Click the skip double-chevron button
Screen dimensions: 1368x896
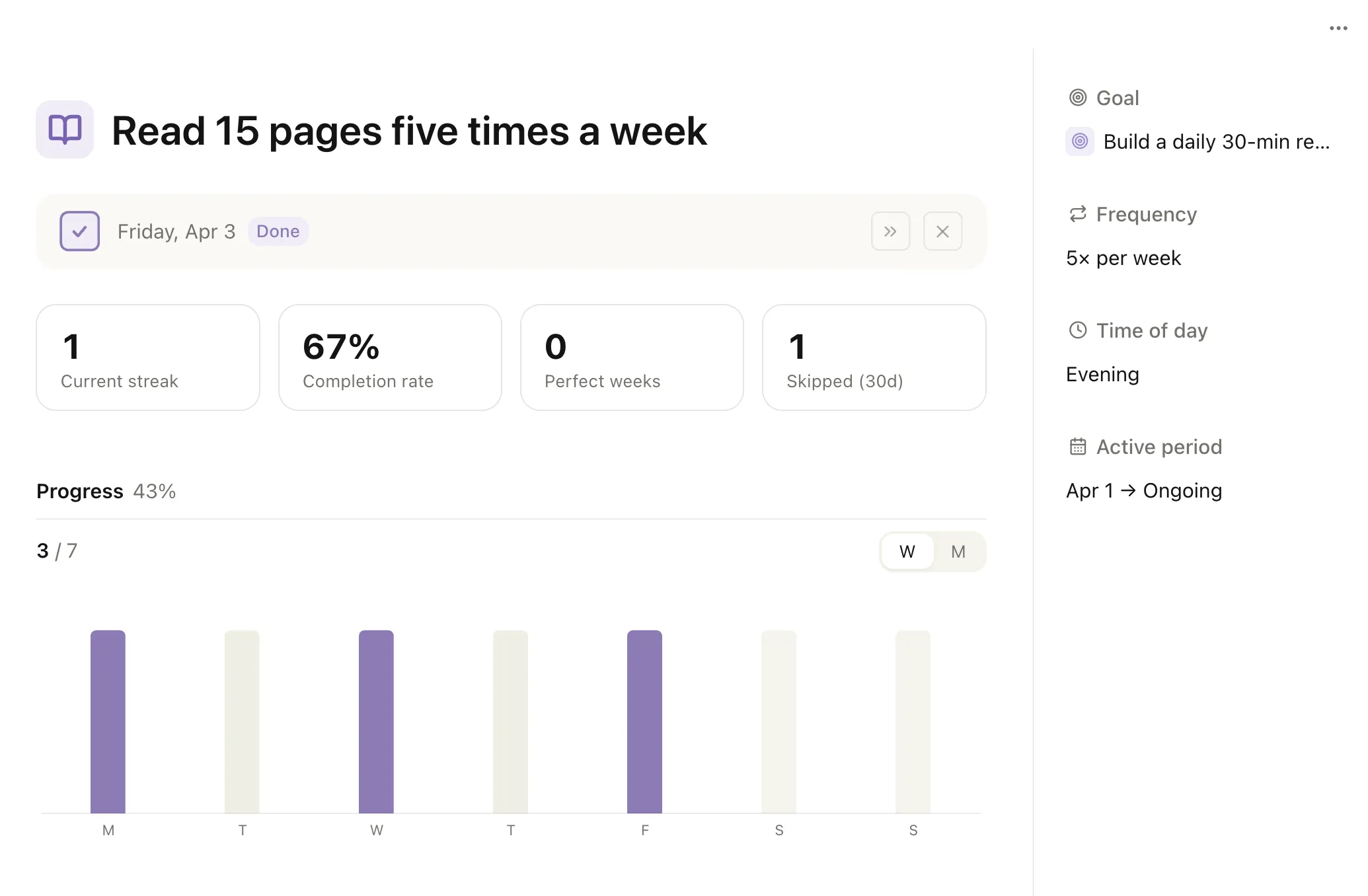890,231
